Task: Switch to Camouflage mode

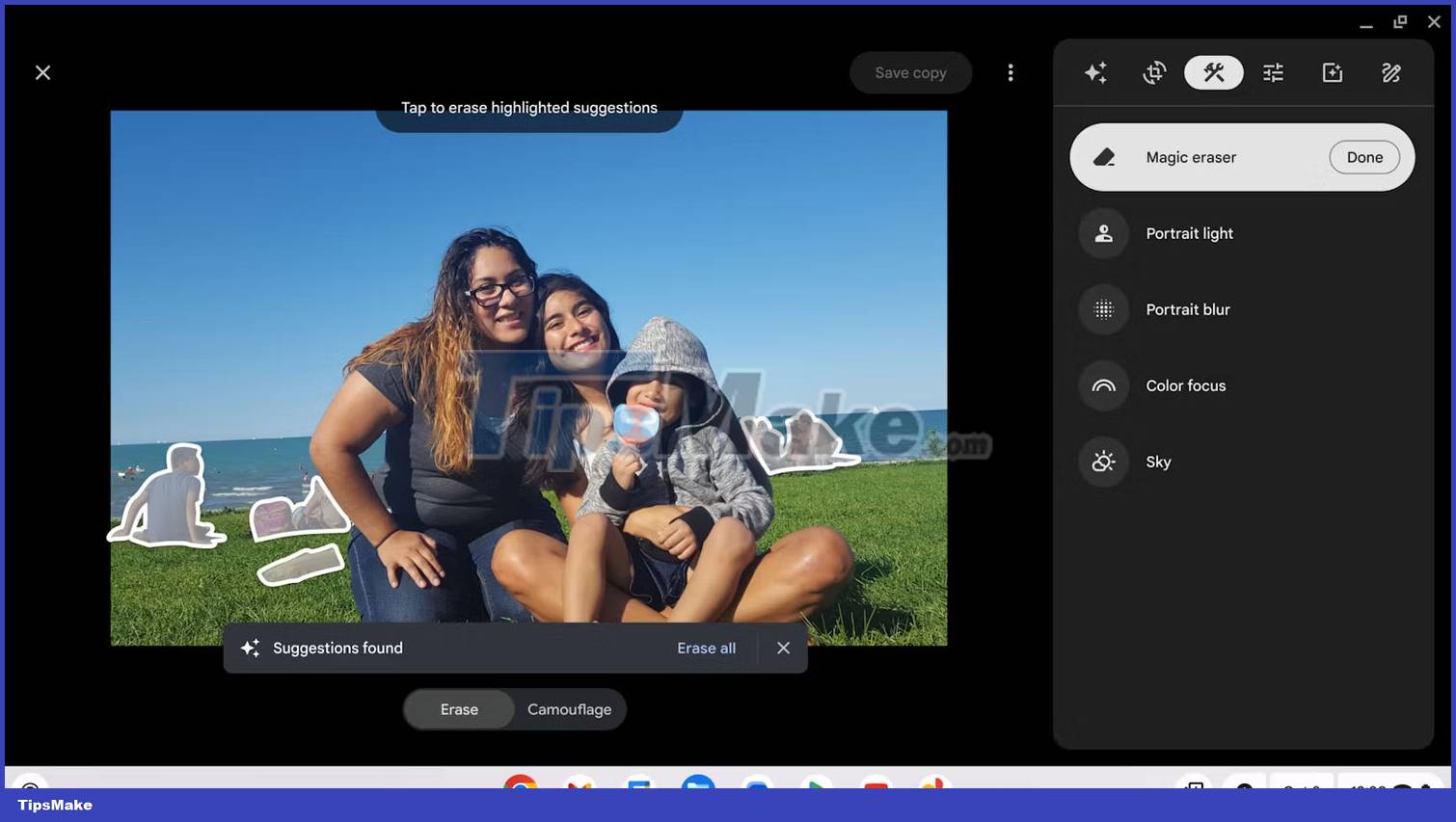Action: (569, 709)
